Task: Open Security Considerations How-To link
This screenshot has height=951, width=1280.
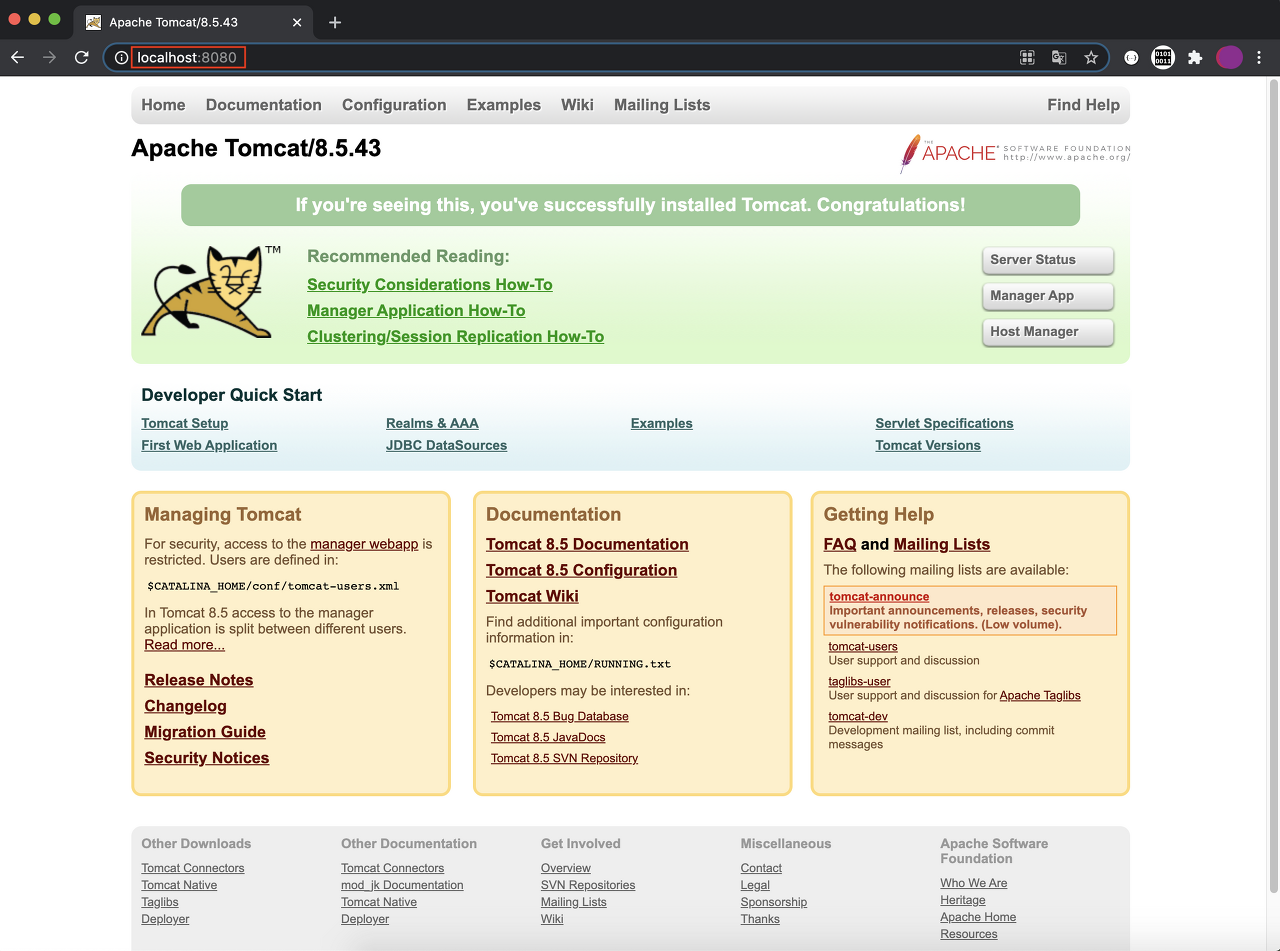Action: [430, 285]
